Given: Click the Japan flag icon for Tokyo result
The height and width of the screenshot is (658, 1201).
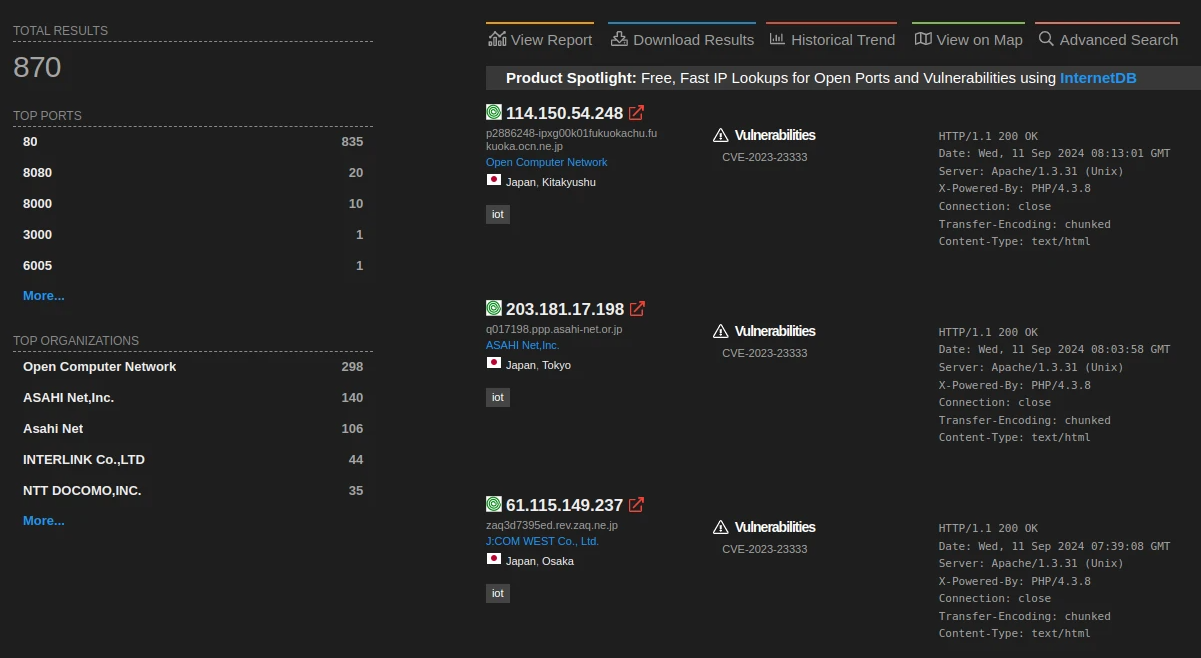Looking at the screenshot, I should click(494, 364).
